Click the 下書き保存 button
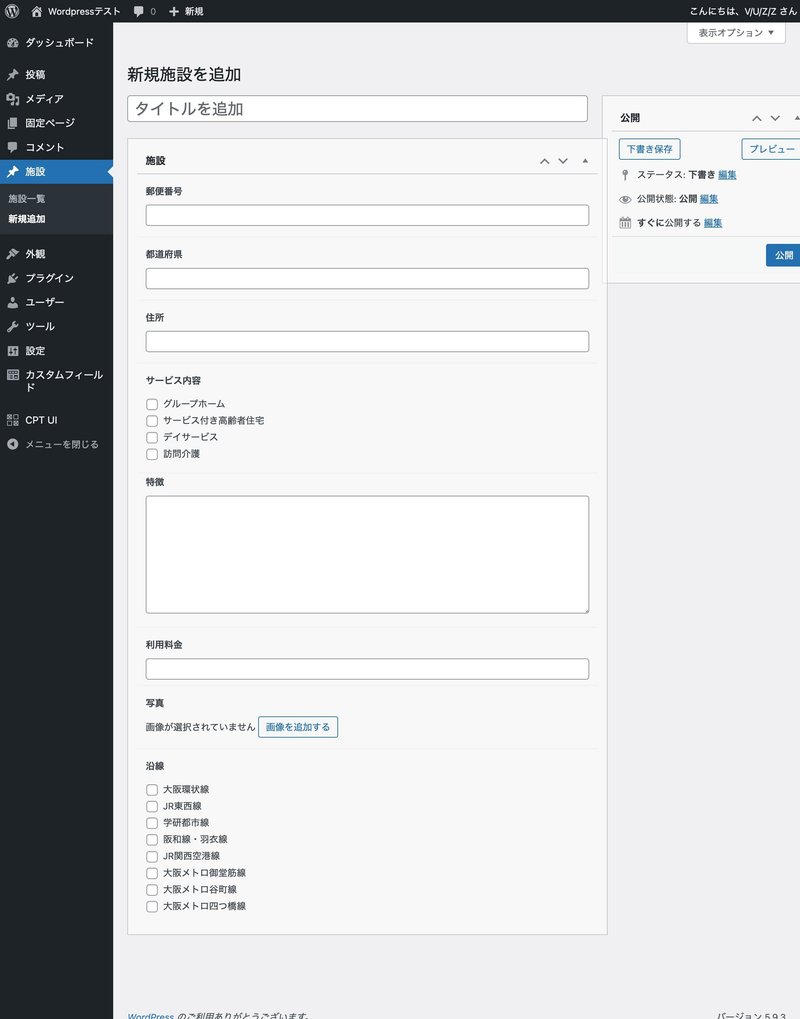Viewport: 800px width, 1019px height. click(649, 149)
